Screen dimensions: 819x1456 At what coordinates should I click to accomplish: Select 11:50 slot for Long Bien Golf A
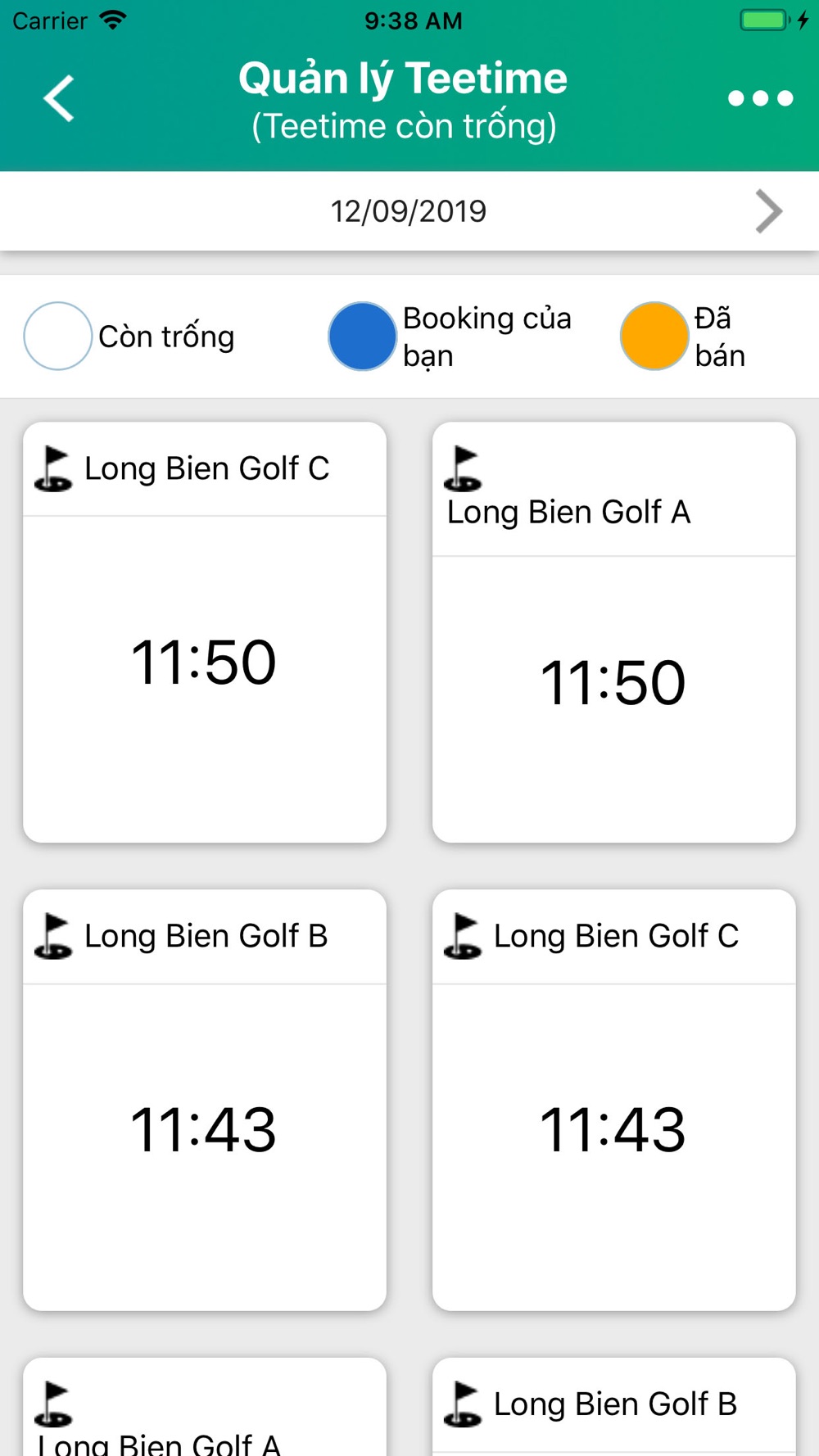tap(613, 683)
